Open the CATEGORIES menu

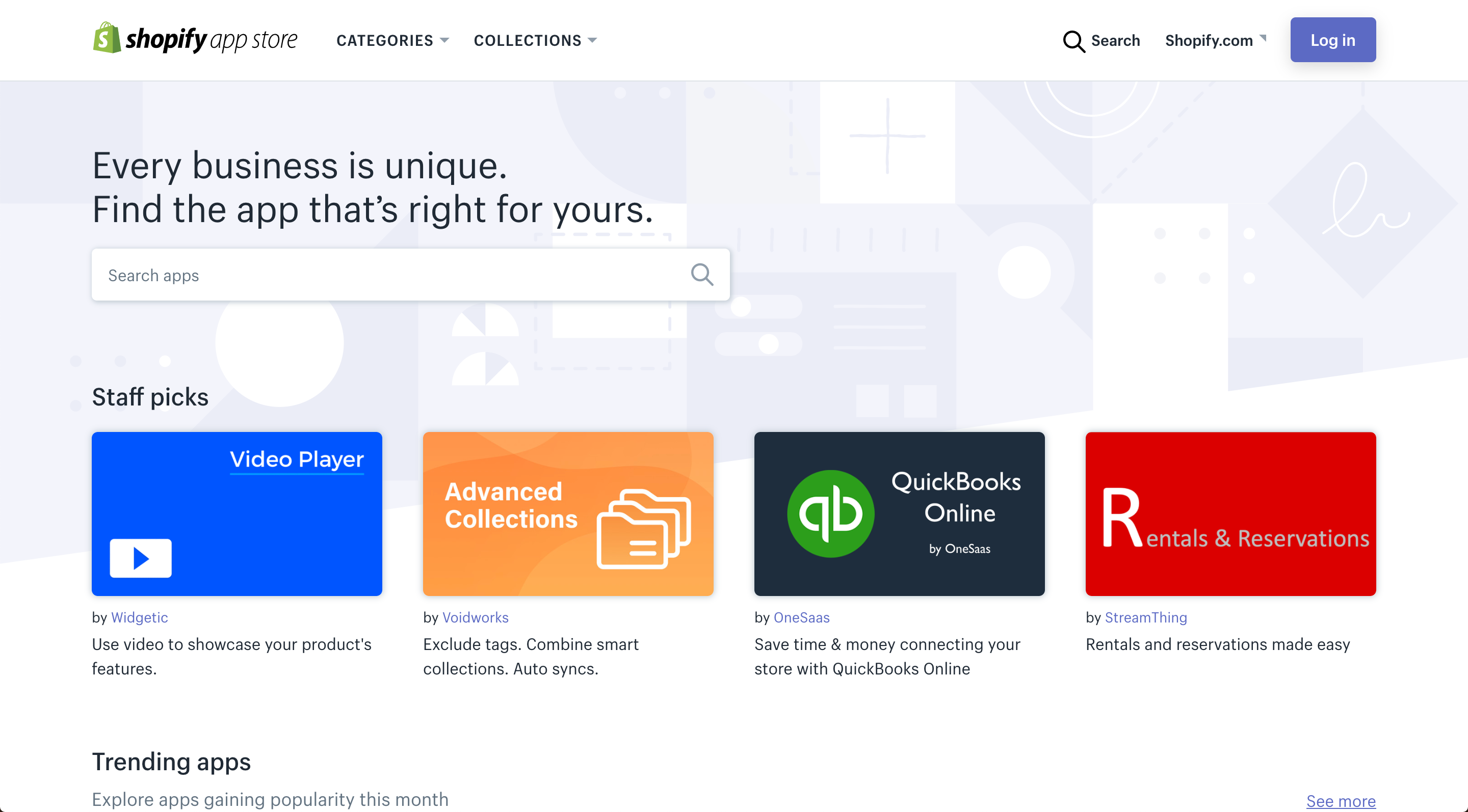click(392, 40)
